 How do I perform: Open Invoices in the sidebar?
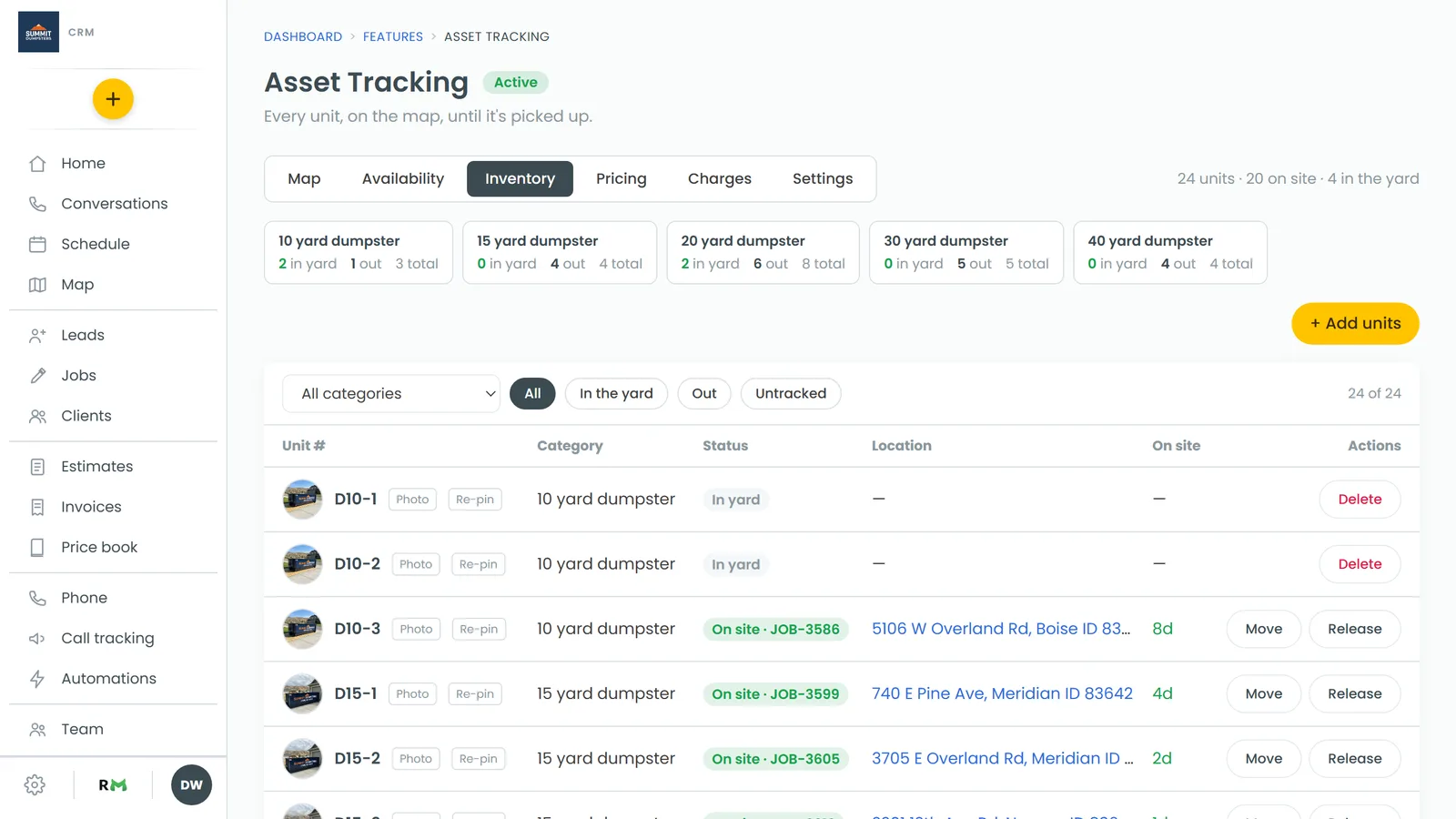(91, 507)
